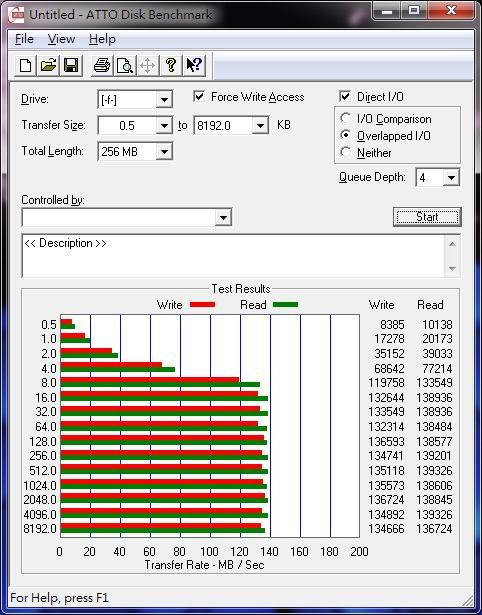Select the Neither radio button
Screen dimensions: 482x615
[346, 152]
